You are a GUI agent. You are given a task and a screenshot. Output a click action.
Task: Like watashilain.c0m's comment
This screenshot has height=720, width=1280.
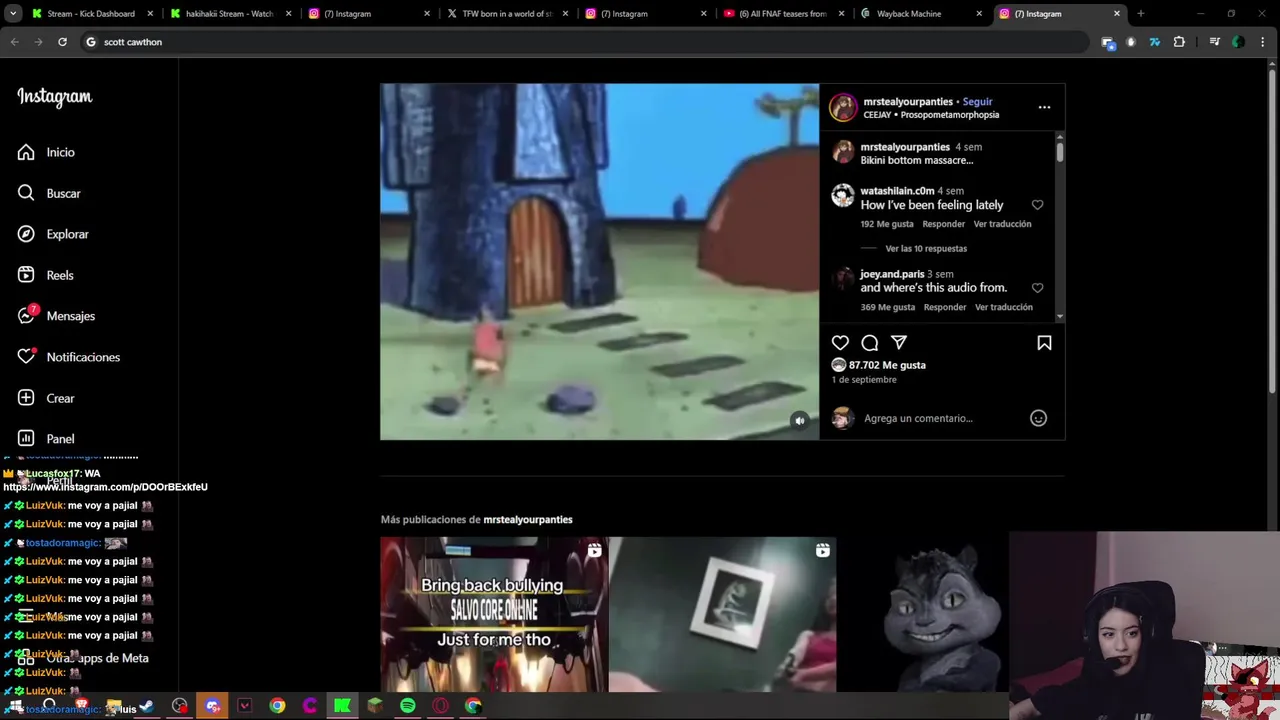(1037, 205)
